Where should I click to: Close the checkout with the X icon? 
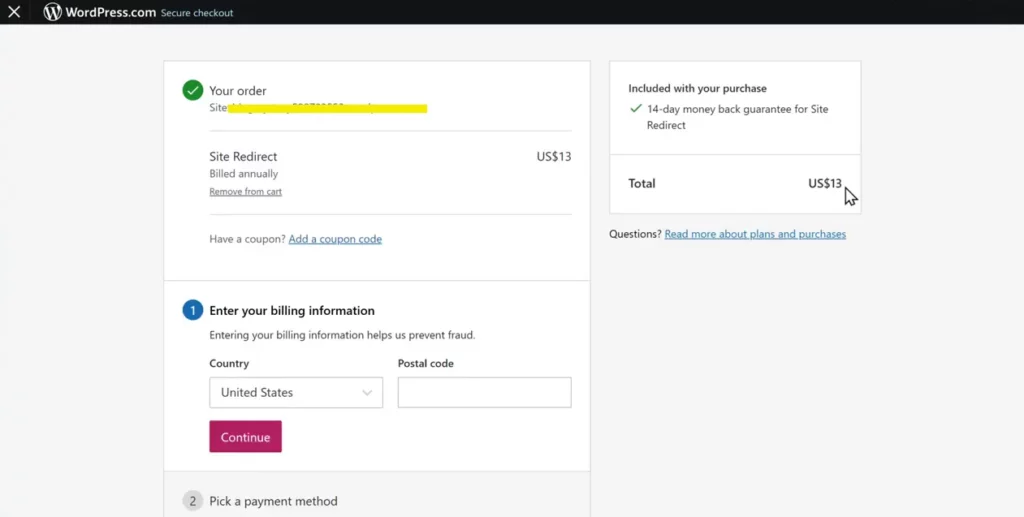14,12
